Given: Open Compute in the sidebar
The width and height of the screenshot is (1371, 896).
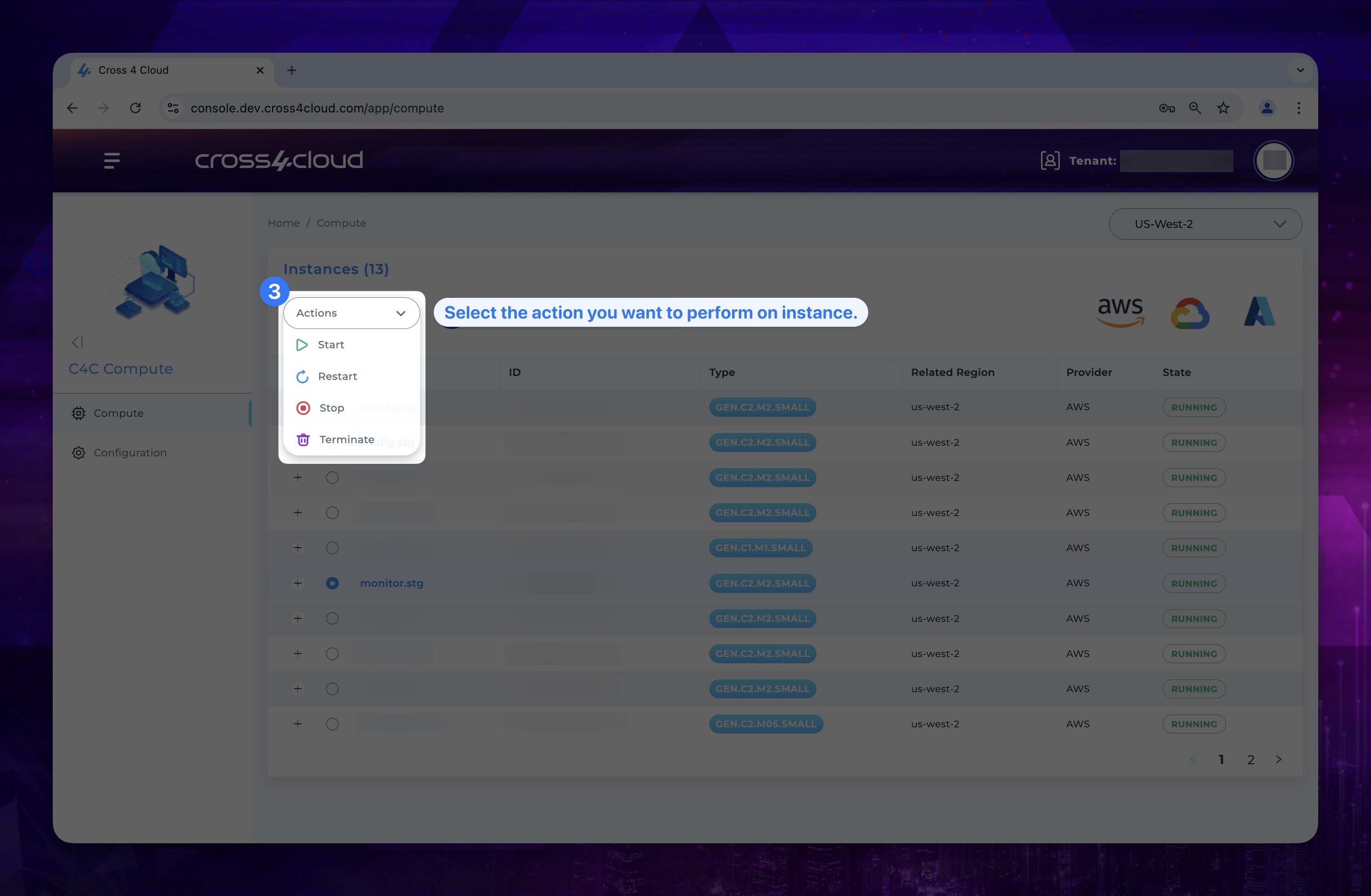Looking at the screenshot, I should [152, 413].
